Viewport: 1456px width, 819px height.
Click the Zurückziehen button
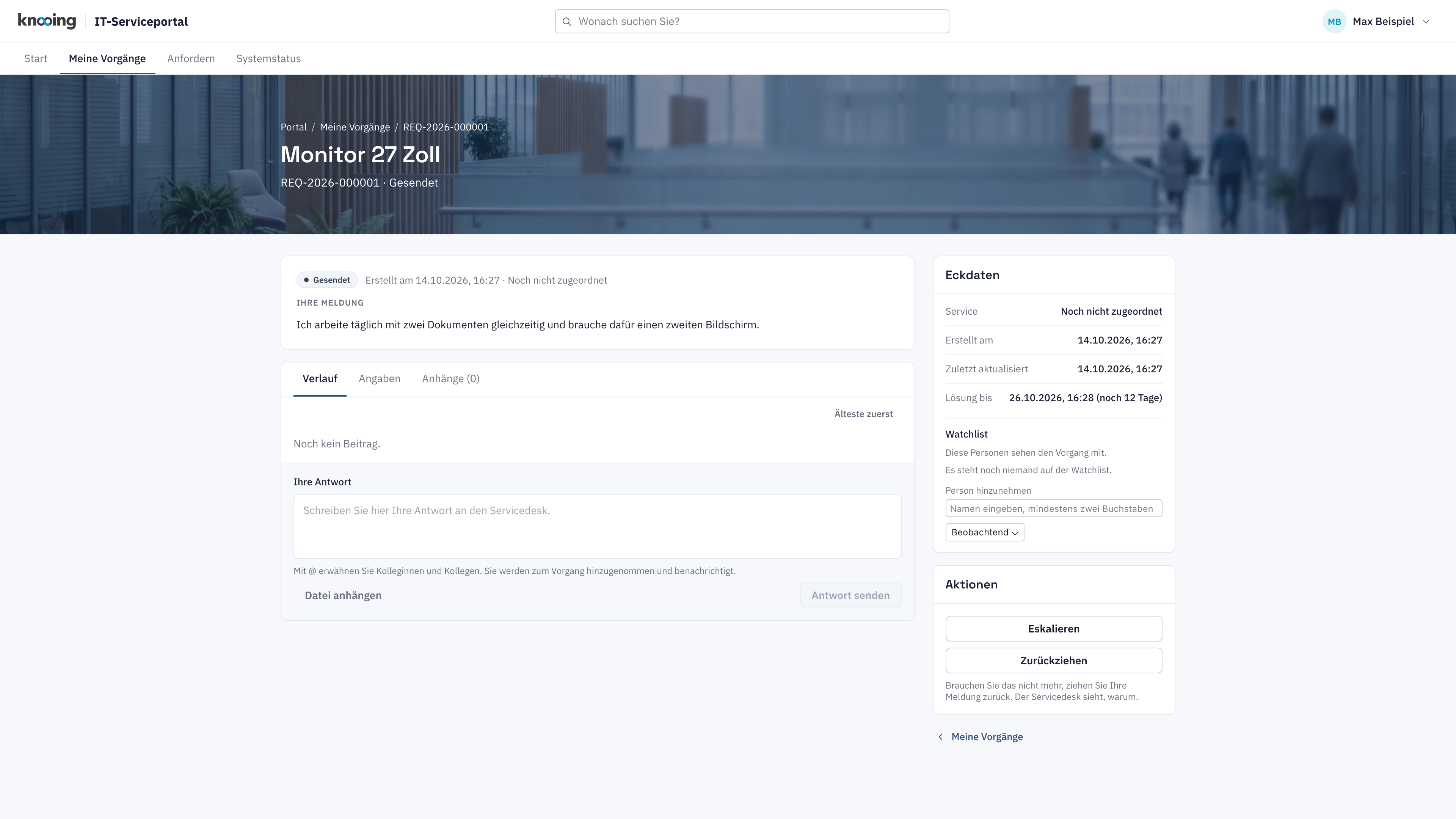pos(1054,660)
